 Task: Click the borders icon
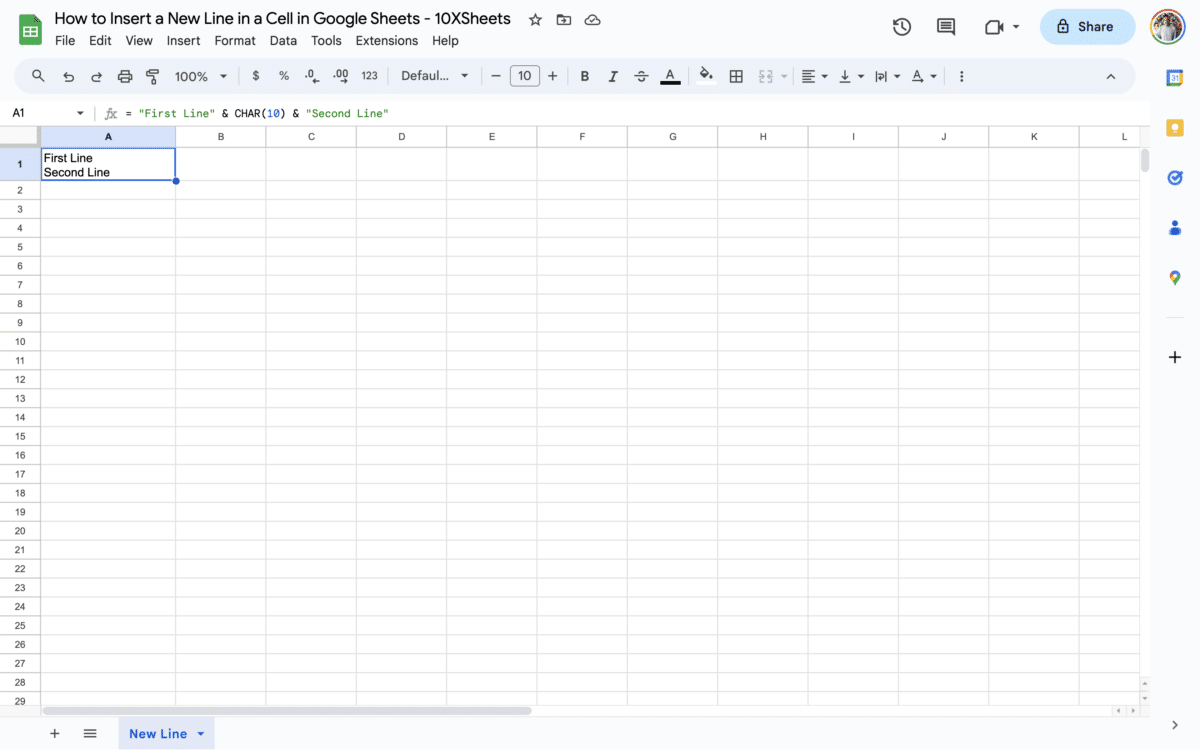(736, 75)
